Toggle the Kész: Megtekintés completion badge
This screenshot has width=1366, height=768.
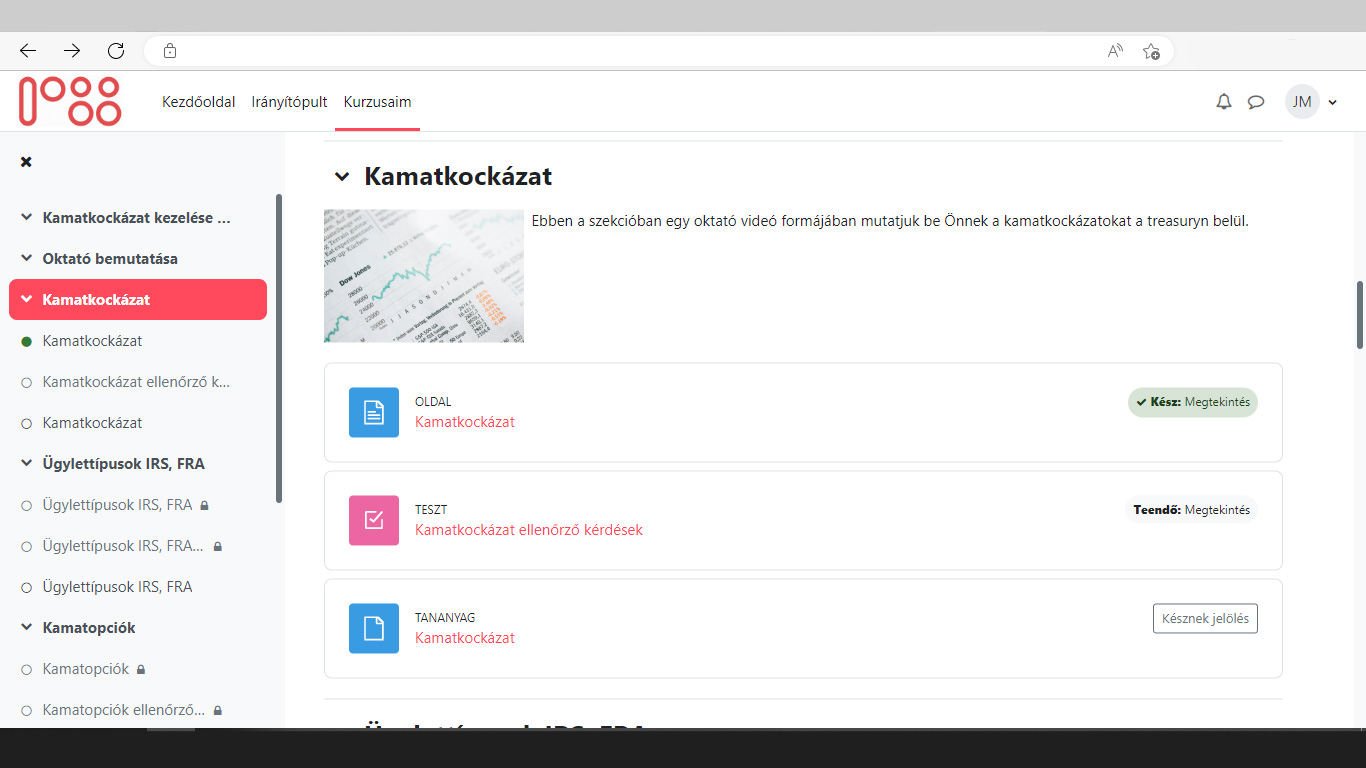tap(1192, 402)
